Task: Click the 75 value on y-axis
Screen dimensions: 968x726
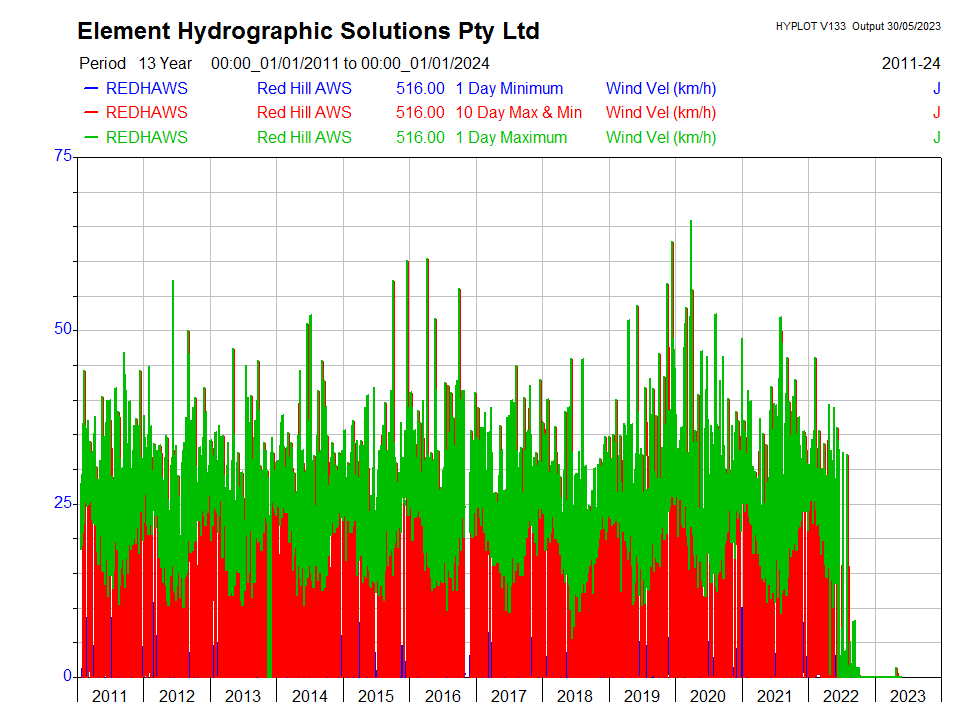Action: (63, 156)
